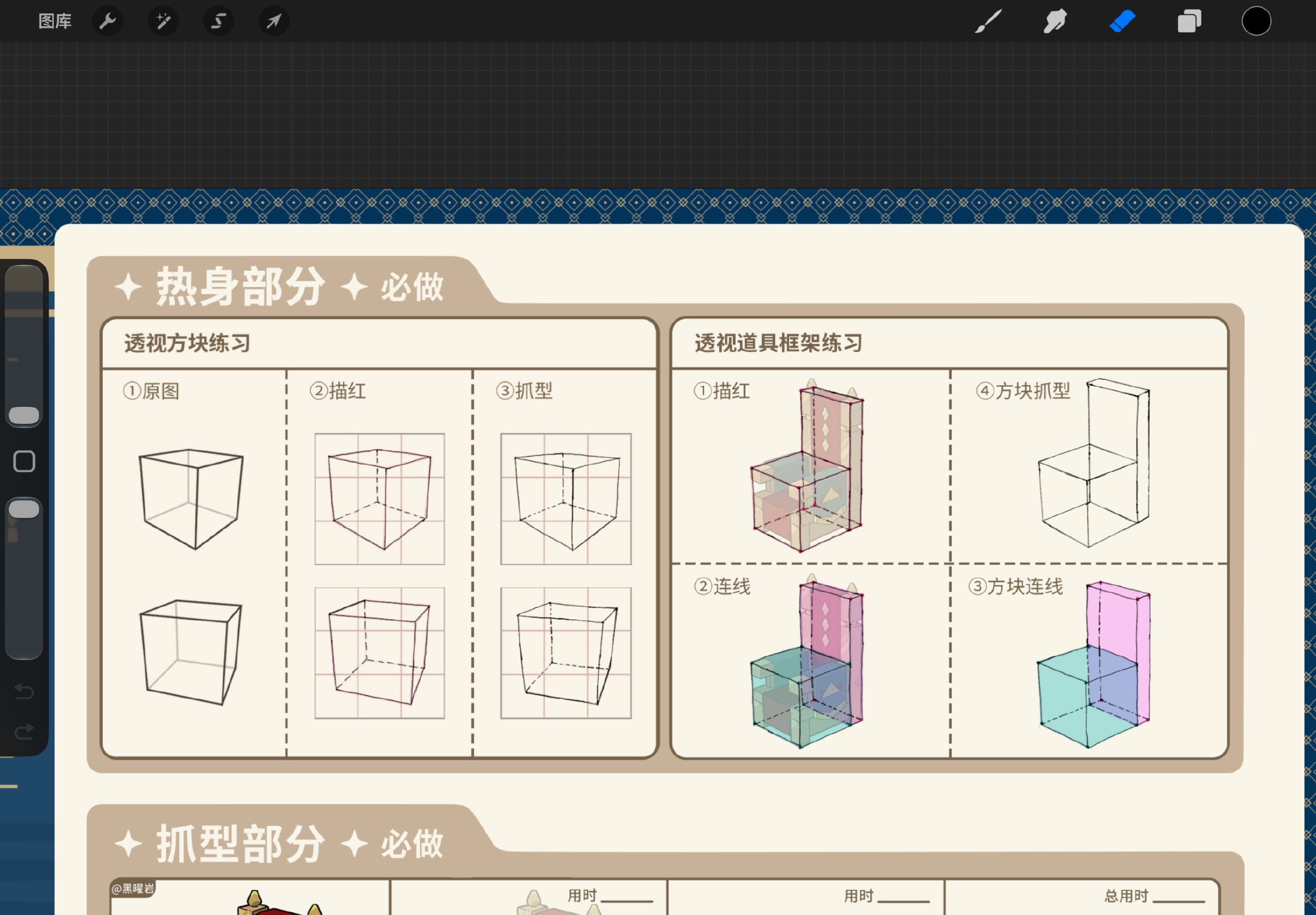1316x915 pixels.
Task: Click the ④方块抓型 label
Action: [x=1023, y=391]
